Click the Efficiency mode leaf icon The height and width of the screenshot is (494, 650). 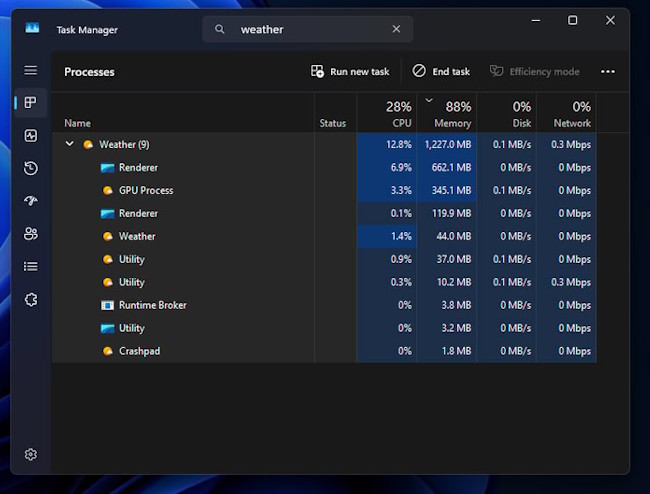(x=496, y=71)
